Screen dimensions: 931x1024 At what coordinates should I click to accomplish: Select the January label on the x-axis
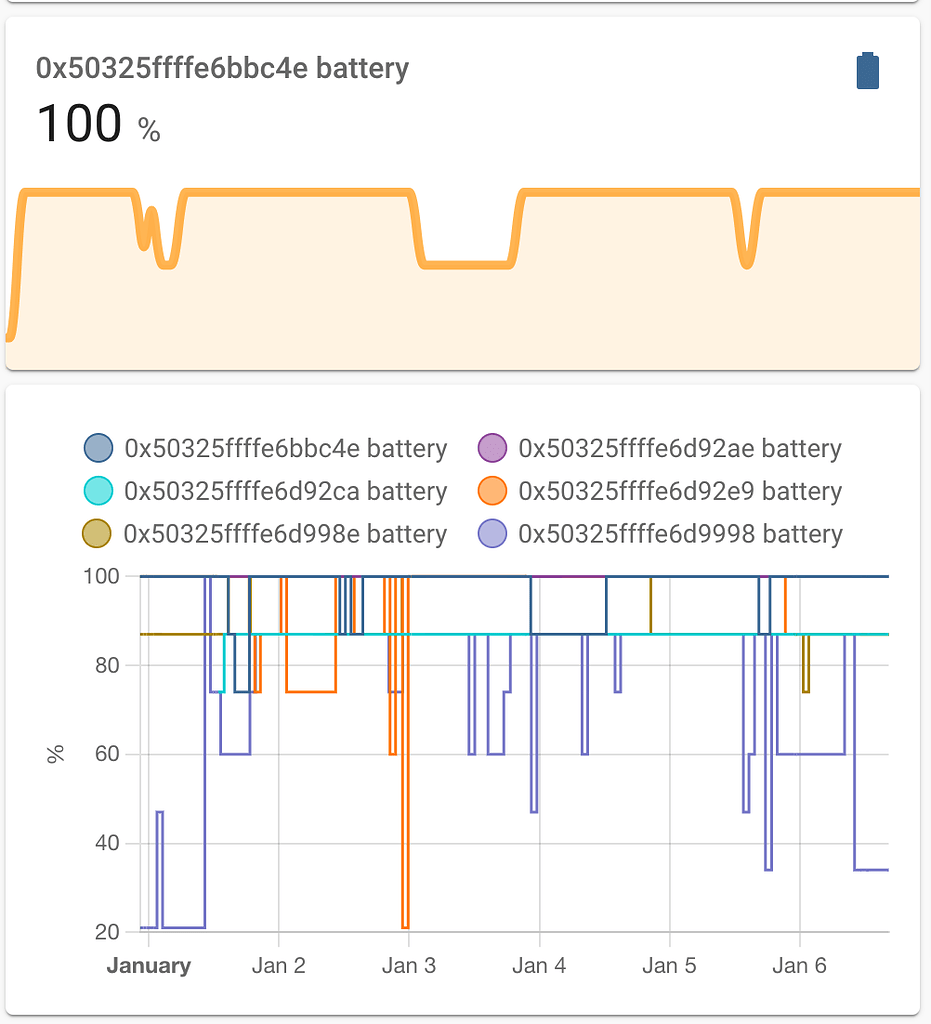[x=148, y=965]
